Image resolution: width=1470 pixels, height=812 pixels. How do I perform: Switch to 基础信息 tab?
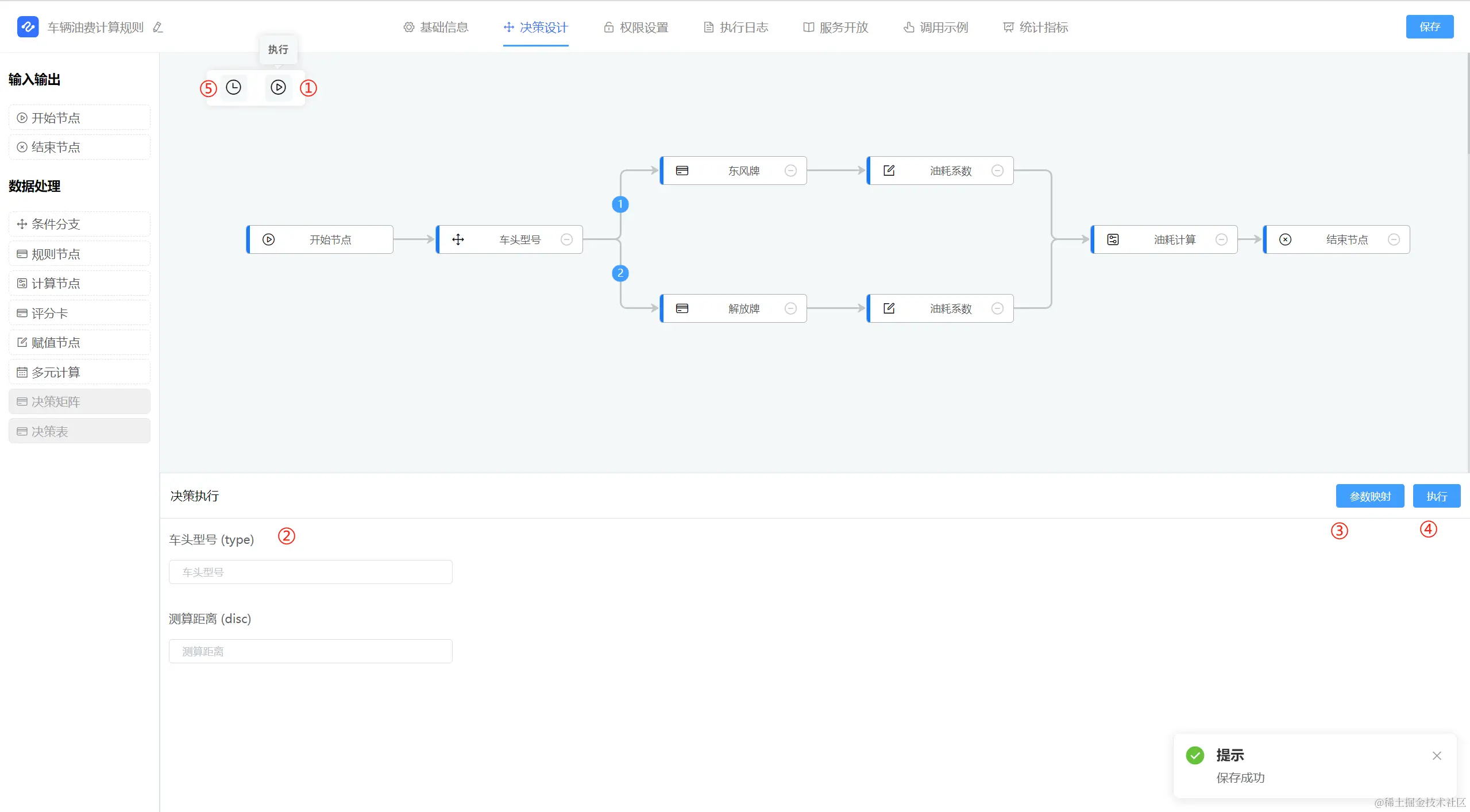point(436,28)
